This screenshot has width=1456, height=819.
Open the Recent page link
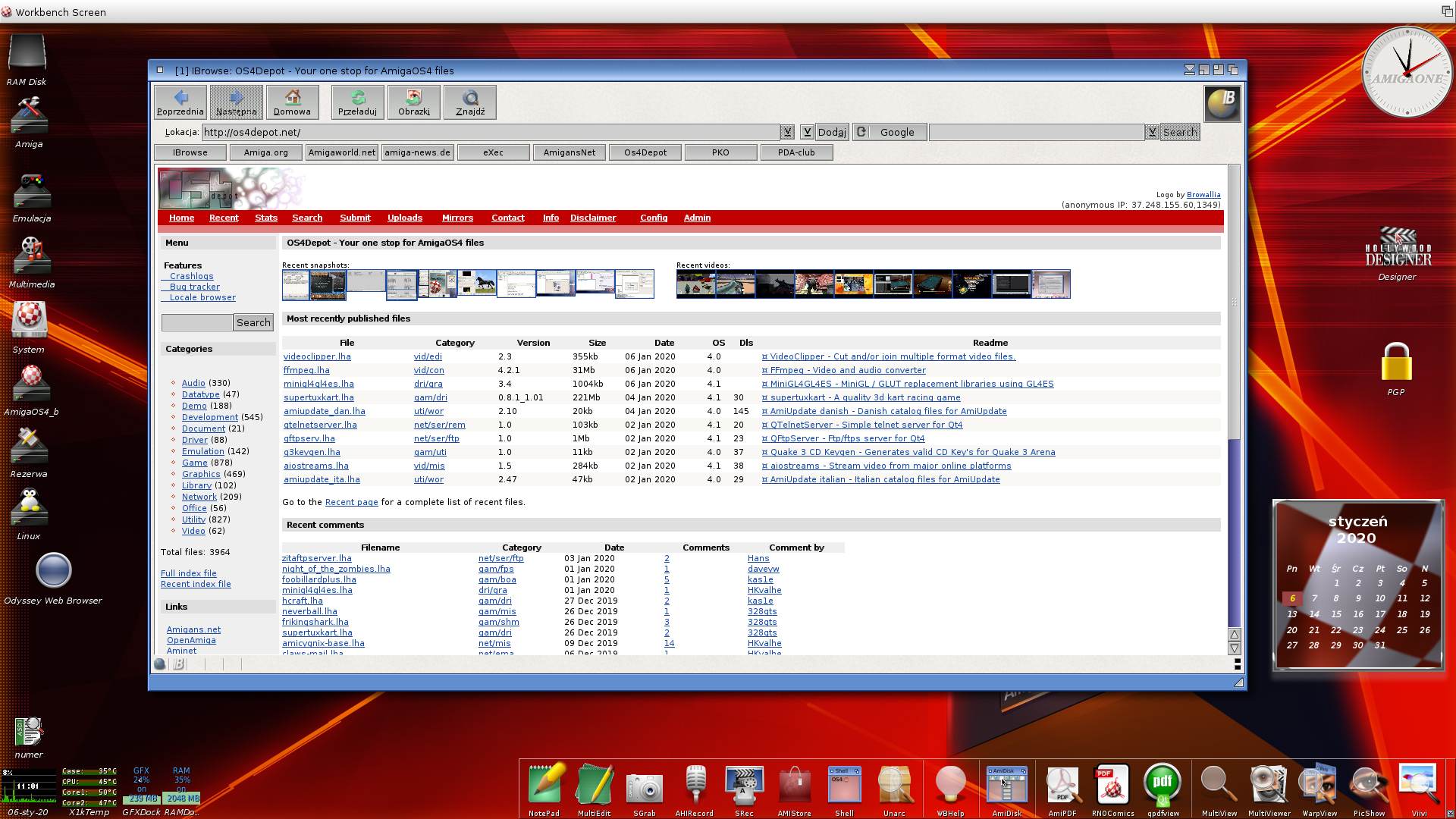tap(352, 502)
